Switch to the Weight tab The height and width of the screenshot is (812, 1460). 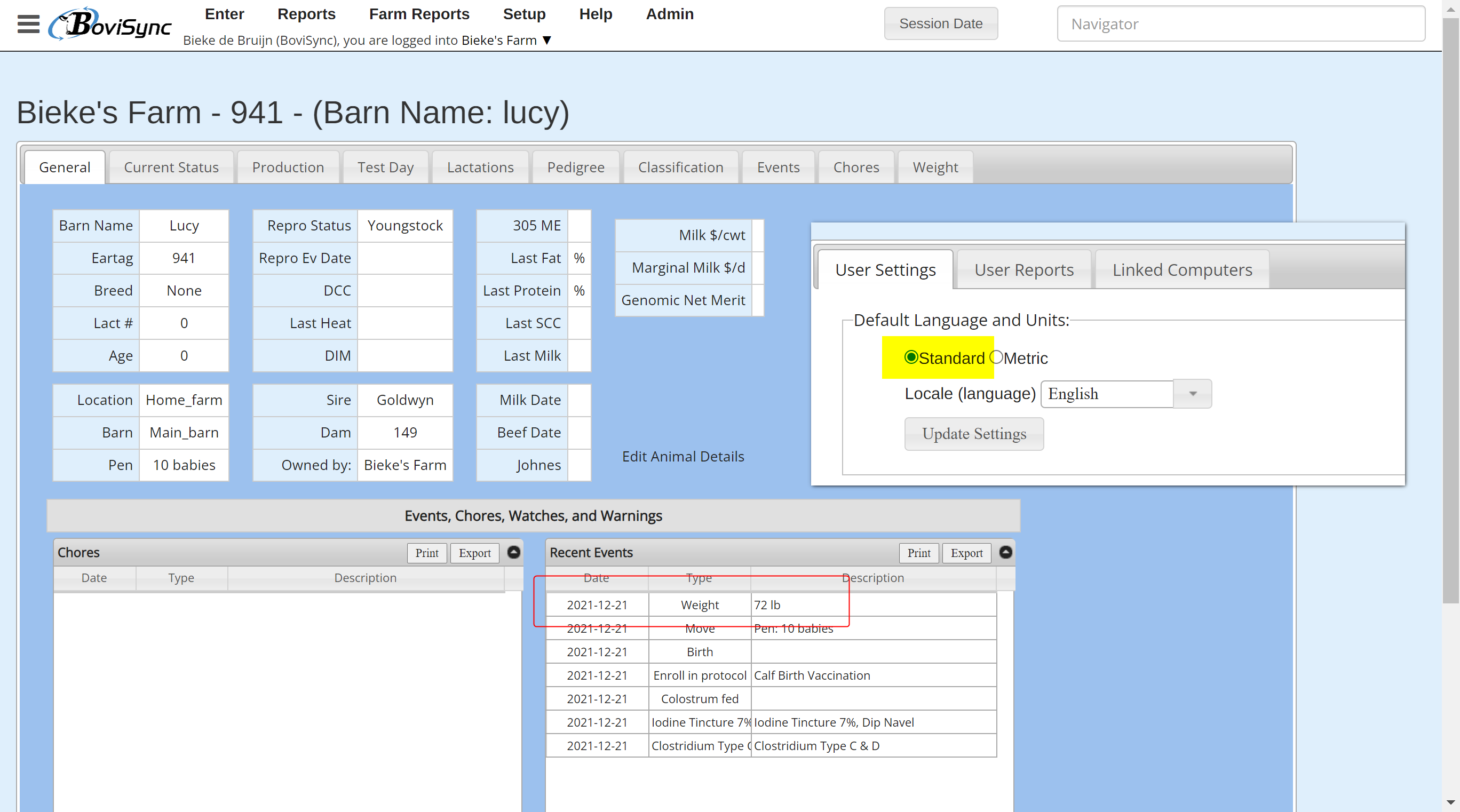[x=935, y=167]
